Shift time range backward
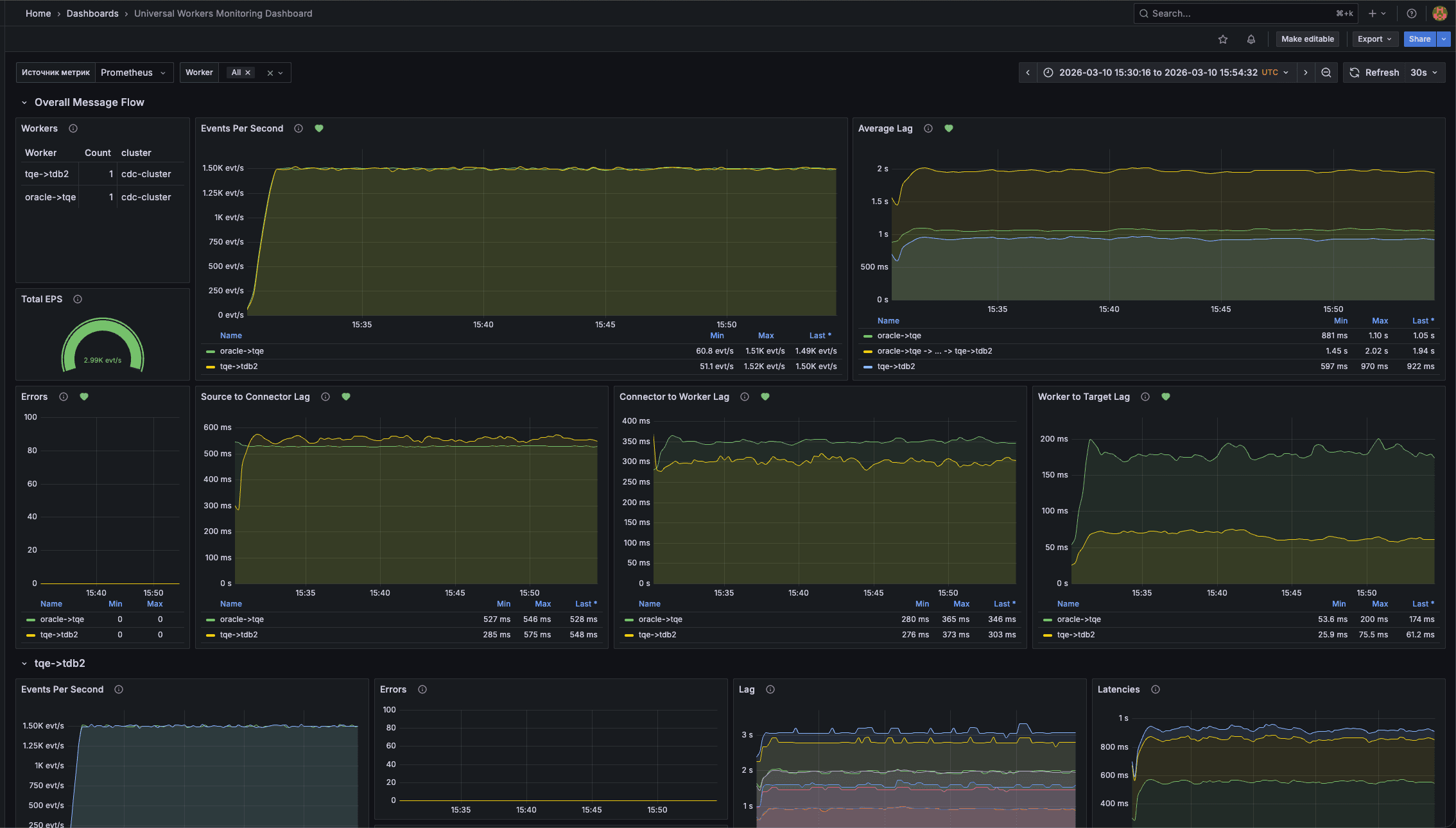Image resolution: width=1456 pixels, height=828 pixels. 1027,73
